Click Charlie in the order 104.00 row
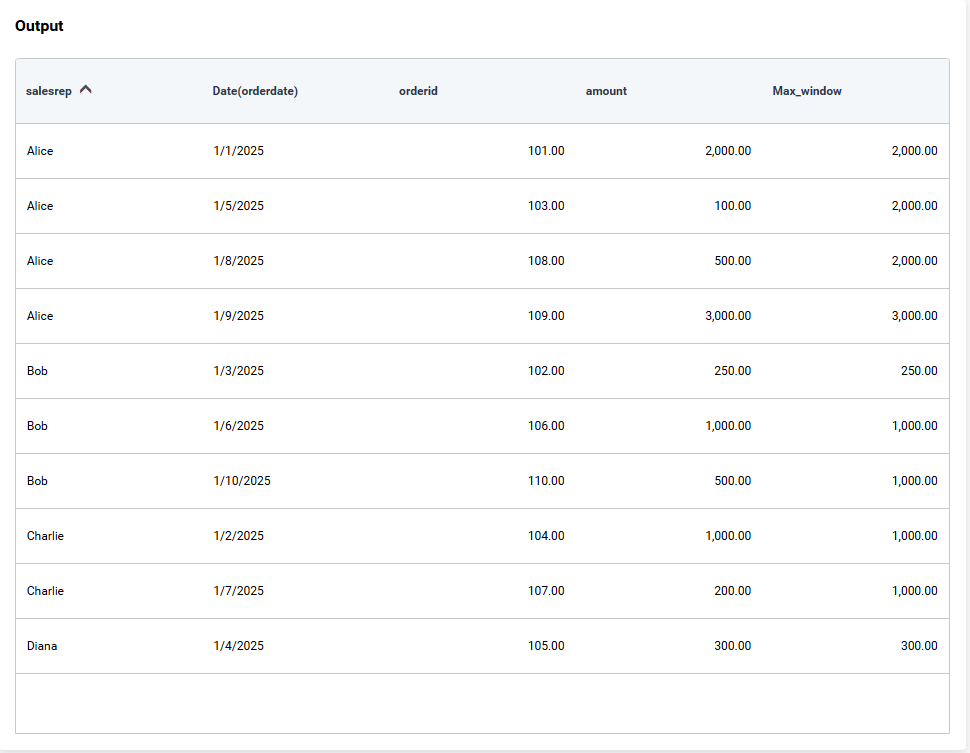The image size is (970, 753). (x=45, y=536)
